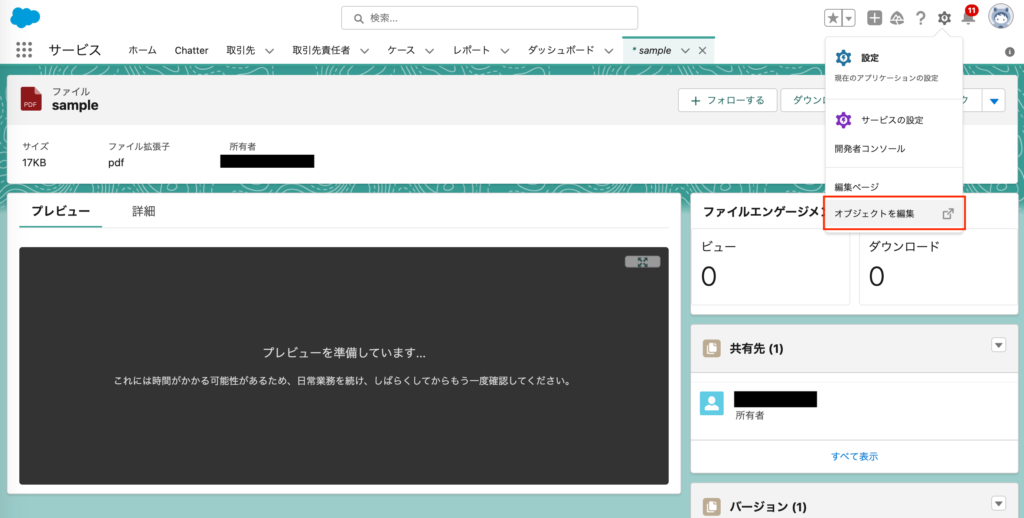Viewport: 1024px width, 518px height.
Task: Open the user profile avatar
Action: click(x=1000, y=17)
